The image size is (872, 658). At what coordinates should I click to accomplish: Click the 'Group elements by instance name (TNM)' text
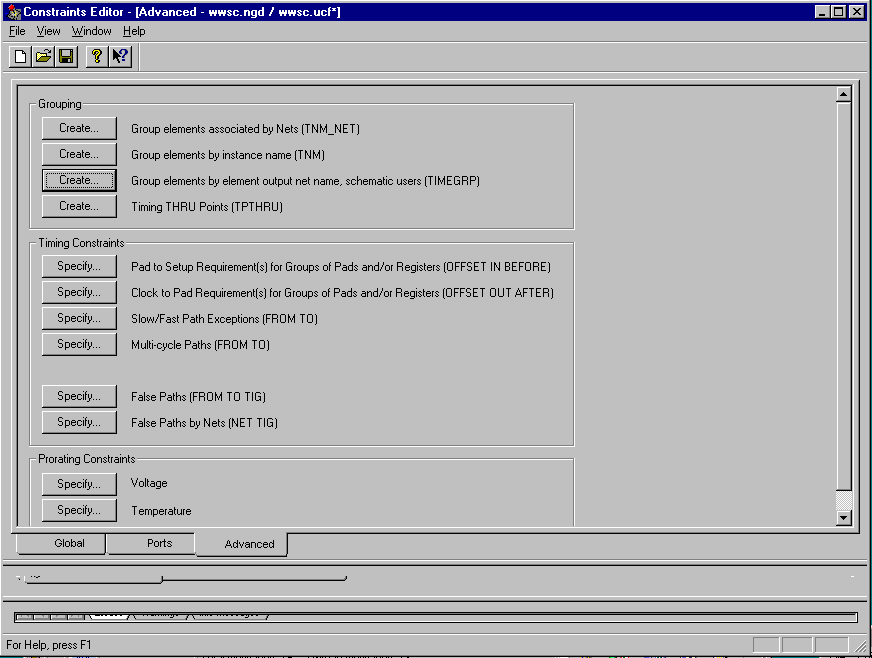228,155
